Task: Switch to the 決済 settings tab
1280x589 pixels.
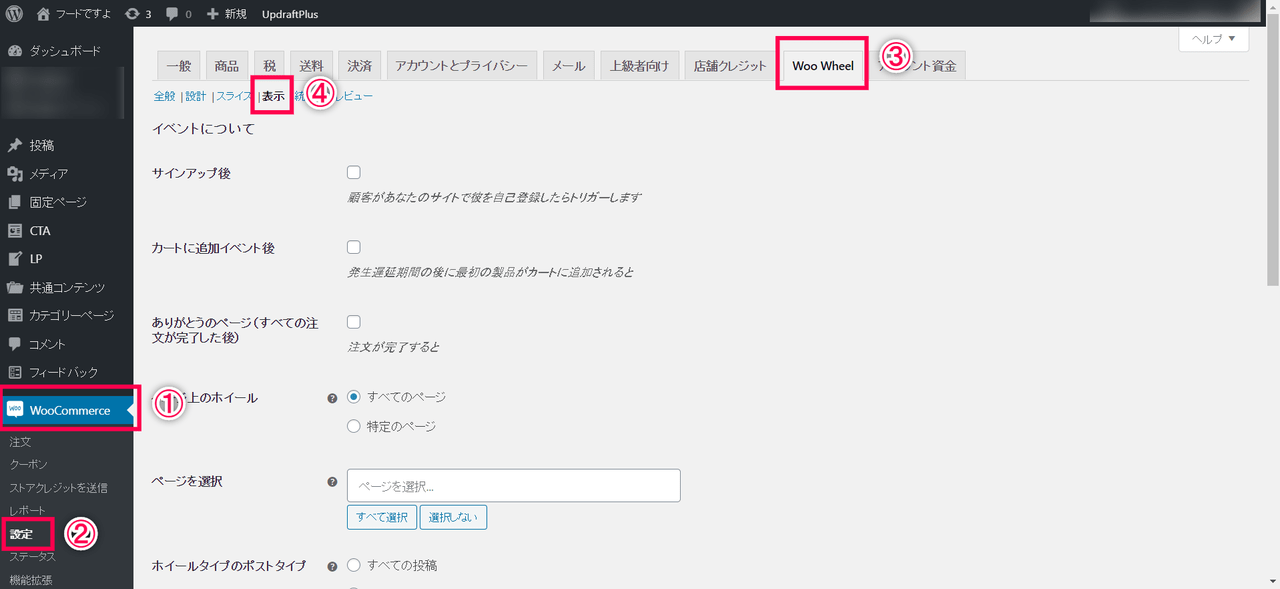Action: click(360, 66)
